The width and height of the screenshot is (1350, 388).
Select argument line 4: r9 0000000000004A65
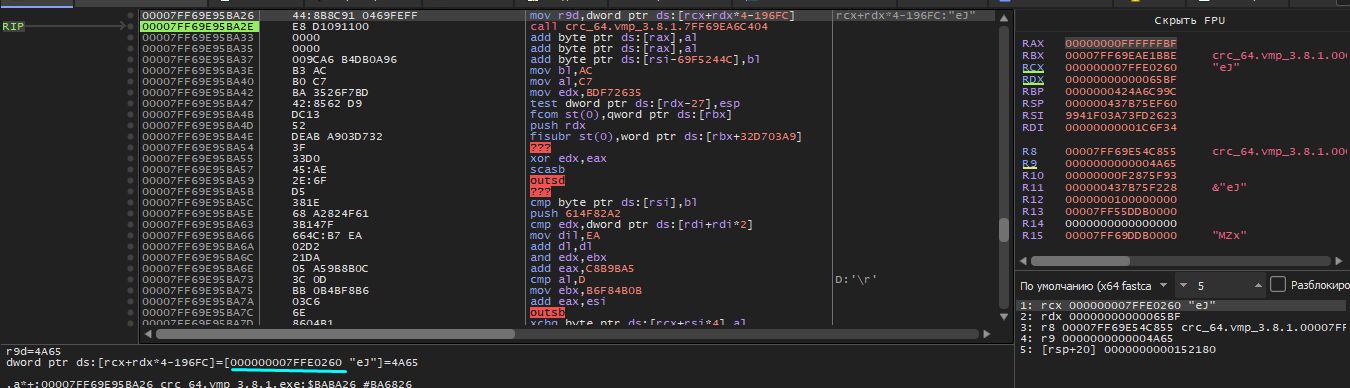[x=1107, y=339]
